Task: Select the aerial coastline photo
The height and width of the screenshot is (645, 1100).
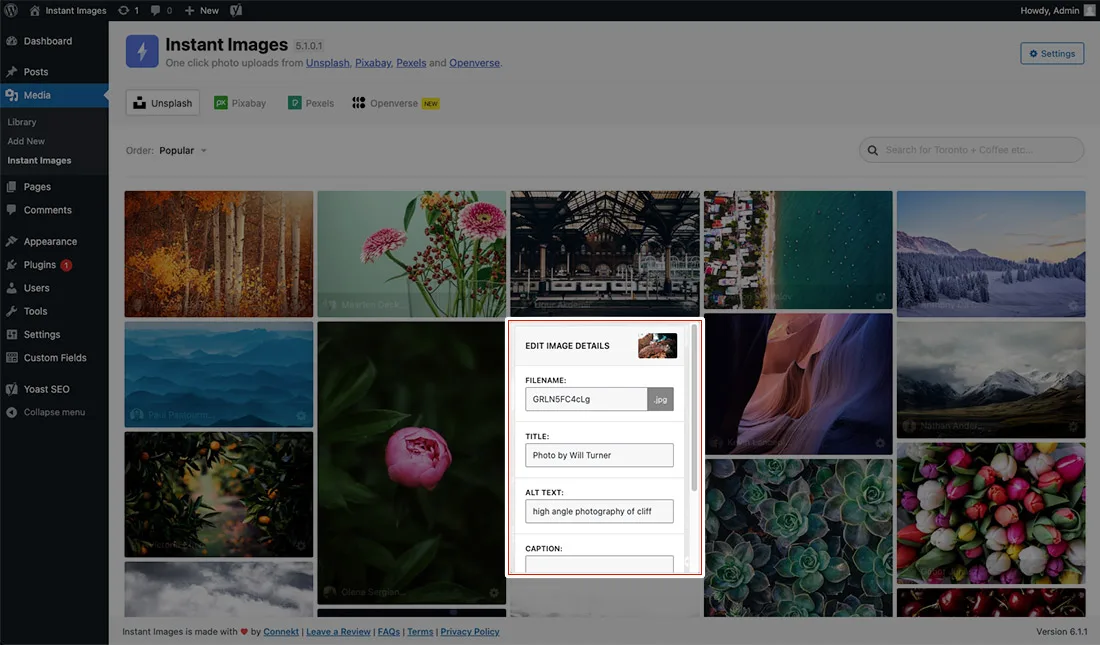Action: (798, 250)
